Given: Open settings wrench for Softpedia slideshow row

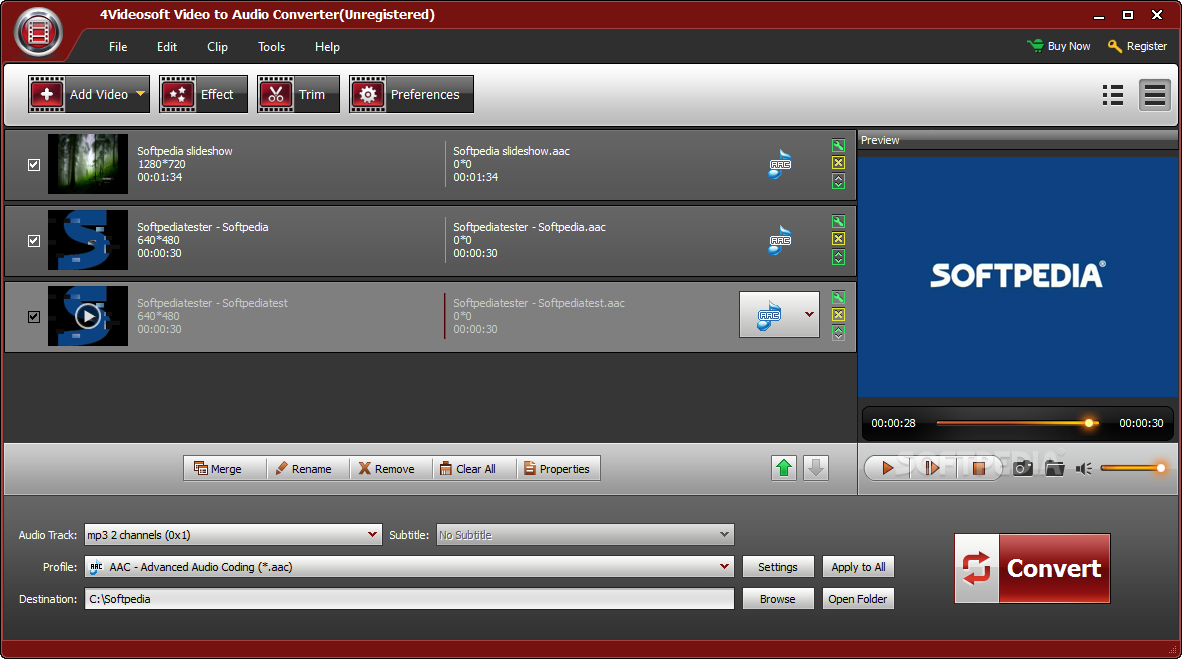Looking at the screenshot, I should (x=838, y=146).
